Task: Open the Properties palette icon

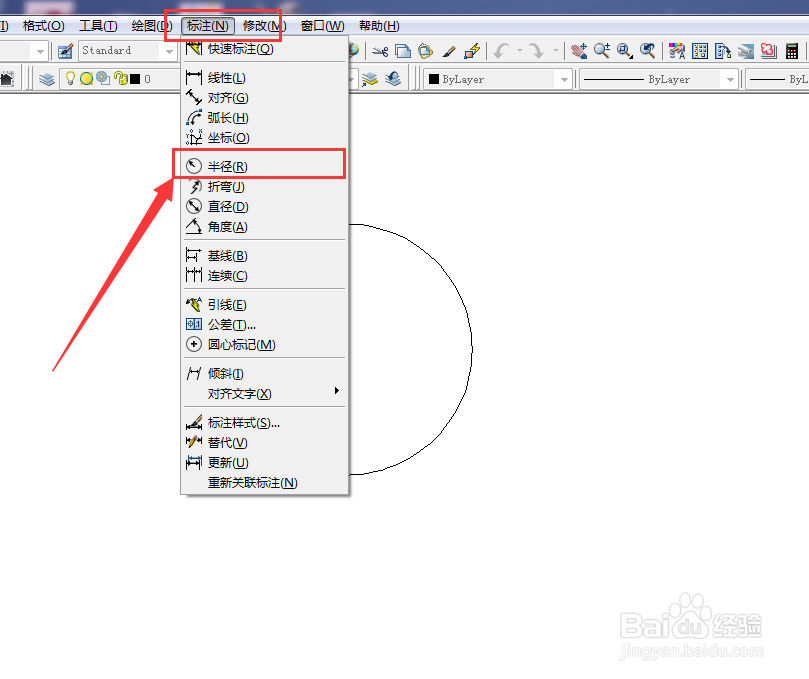Action: [676, 51]
